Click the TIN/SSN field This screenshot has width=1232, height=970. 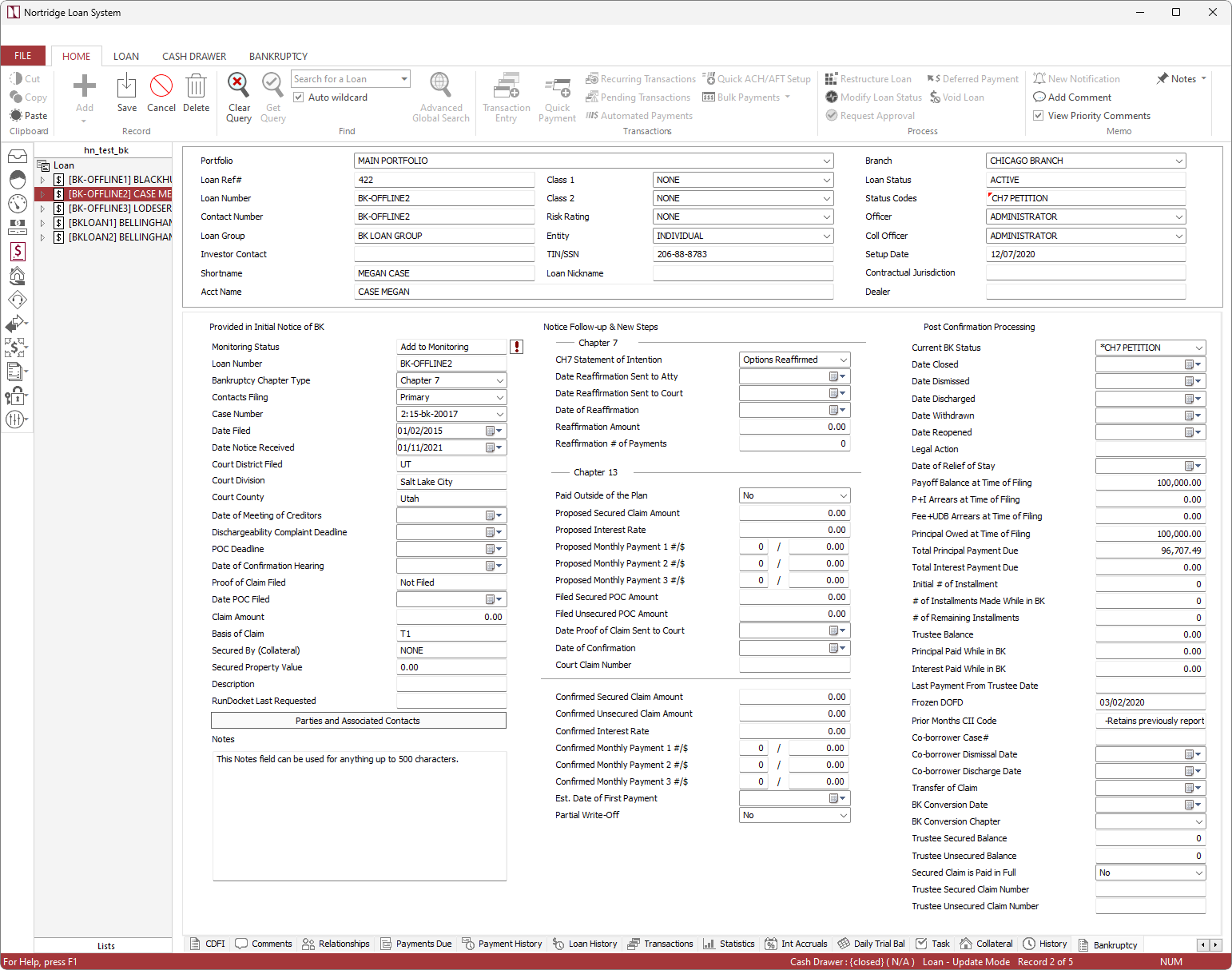743,254
